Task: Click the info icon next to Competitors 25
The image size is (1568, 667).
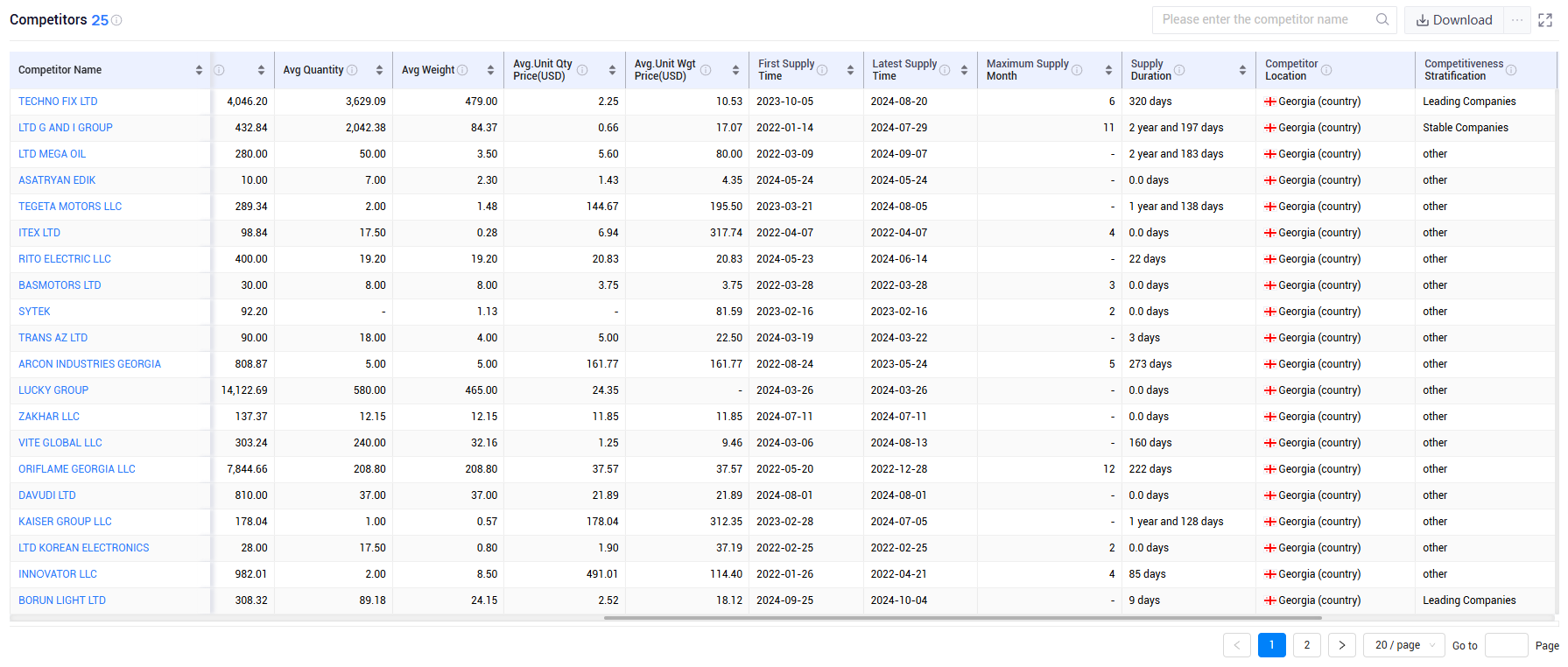Action: (116, 20)
